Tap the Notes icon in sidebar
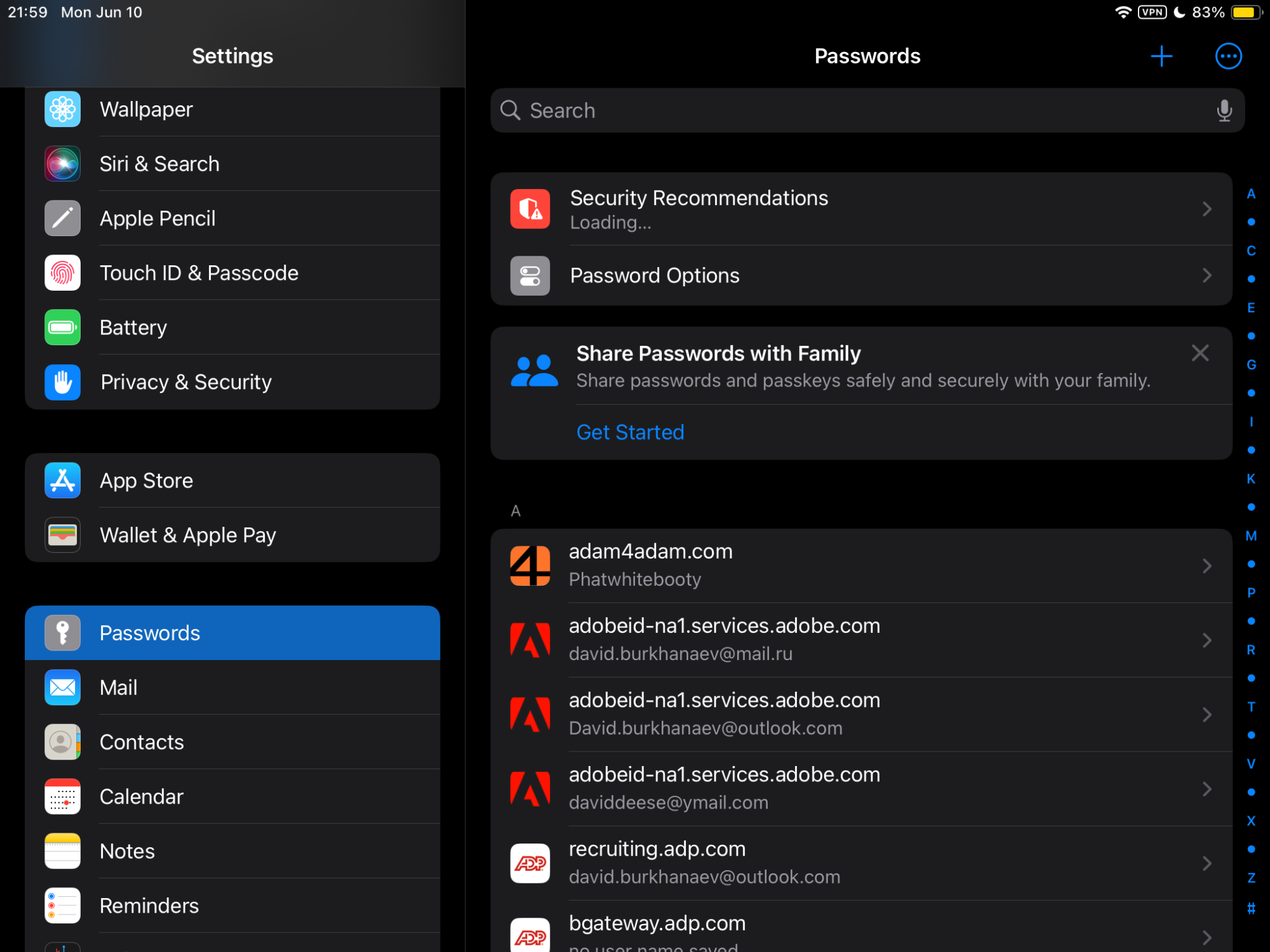This screenshot has height=952, width=1270. coord(62,851)
